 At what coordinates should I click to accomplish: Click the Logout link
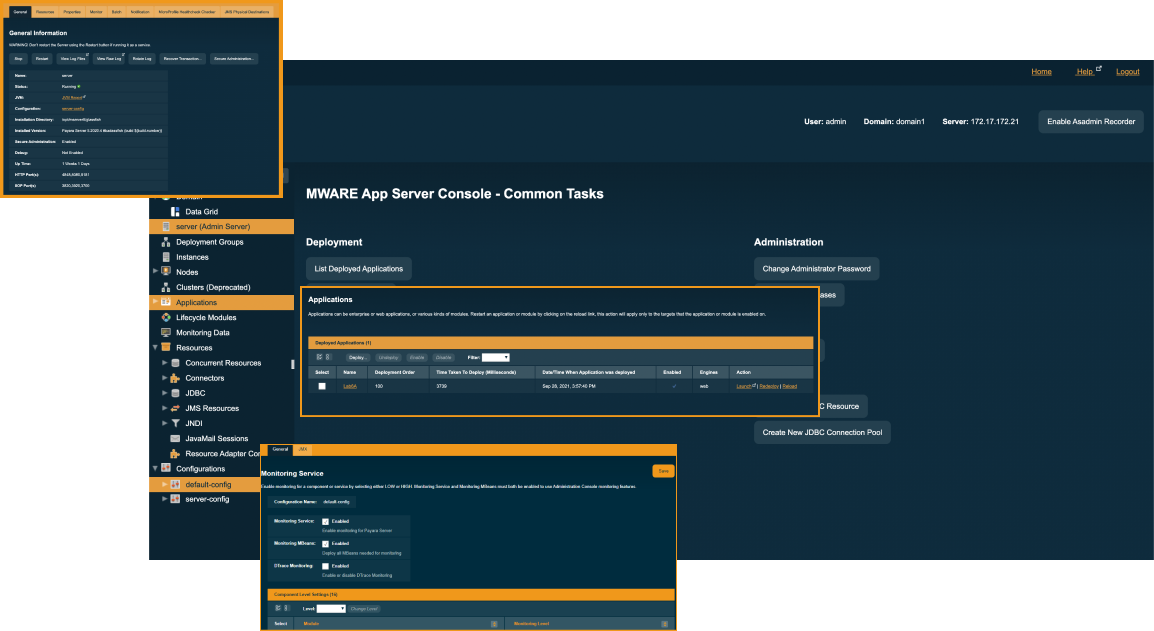pos(1128,71)
